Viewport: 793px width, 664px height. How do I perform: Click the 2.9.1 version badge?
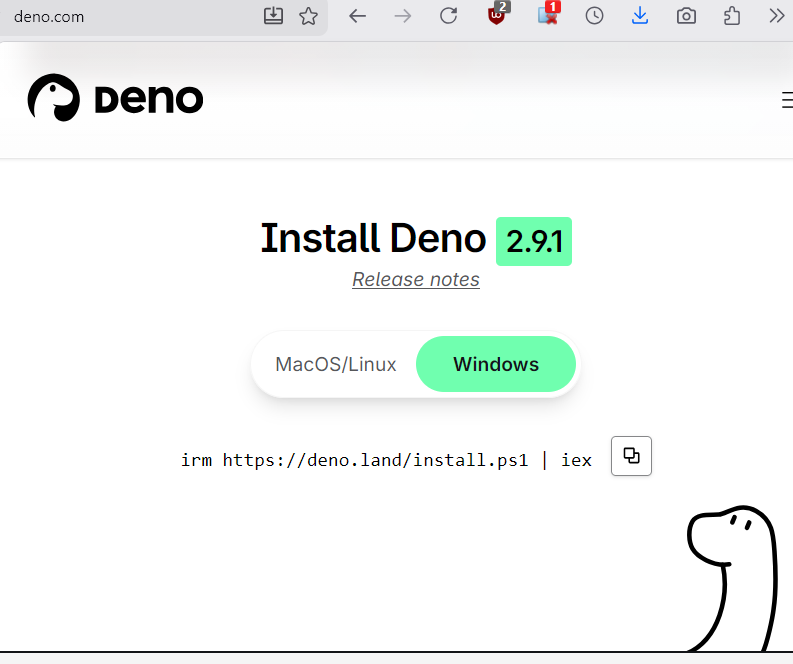tap(534, 241)
